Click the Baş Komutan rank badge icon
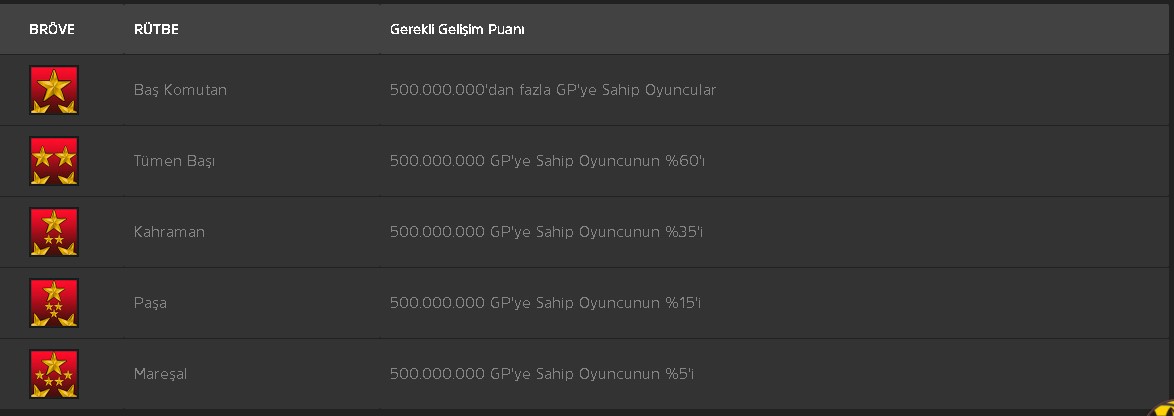1174x416 pixels. [54, 90]
